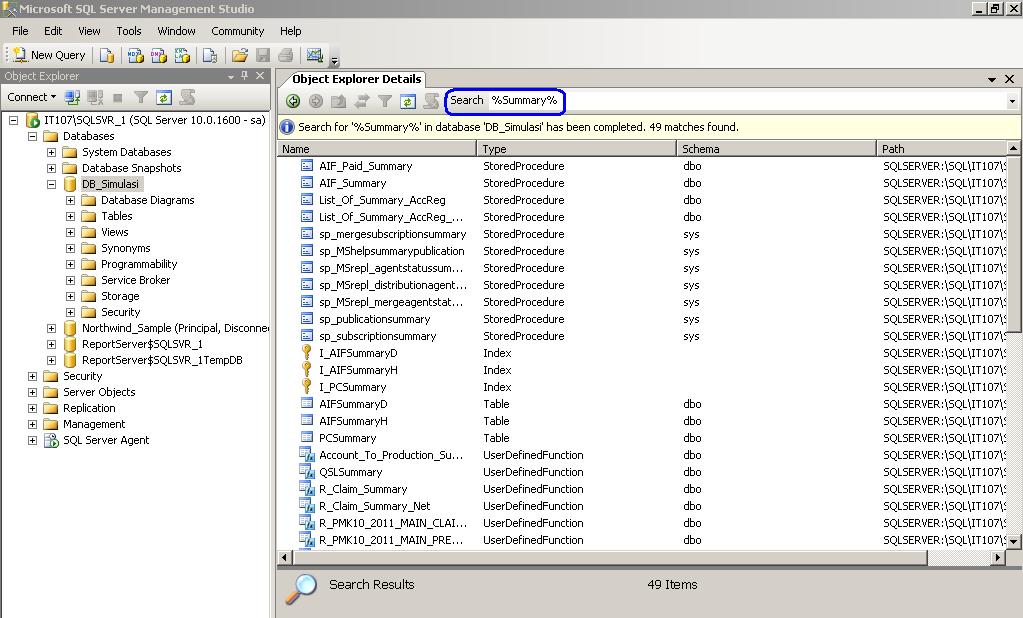Open Database Engine Query icon
The image size is (1023, 618).
[x=106, y=55]
